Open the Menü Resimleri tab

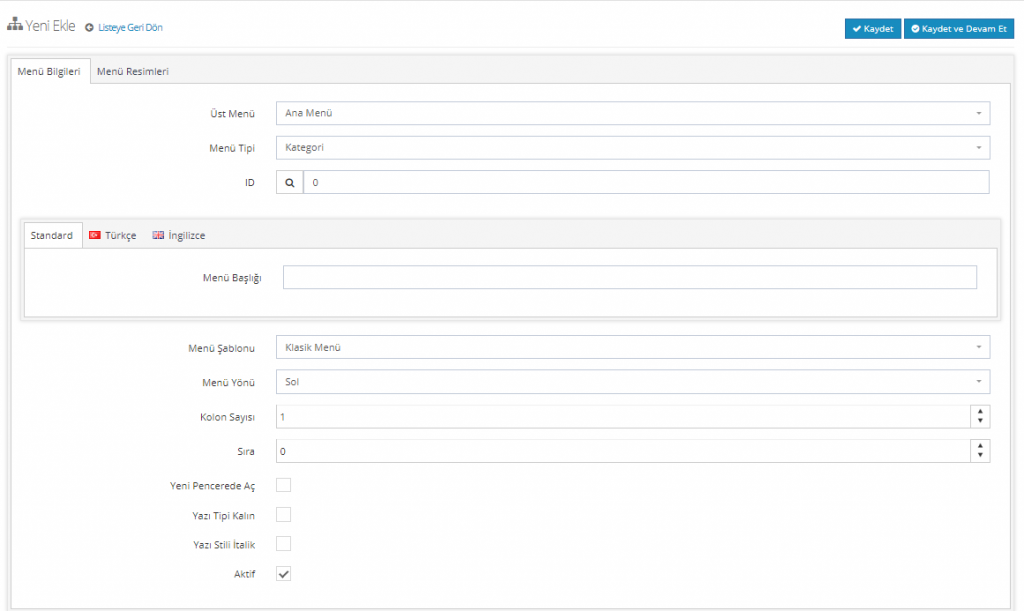pyautogui.click(x=133, y=71)
